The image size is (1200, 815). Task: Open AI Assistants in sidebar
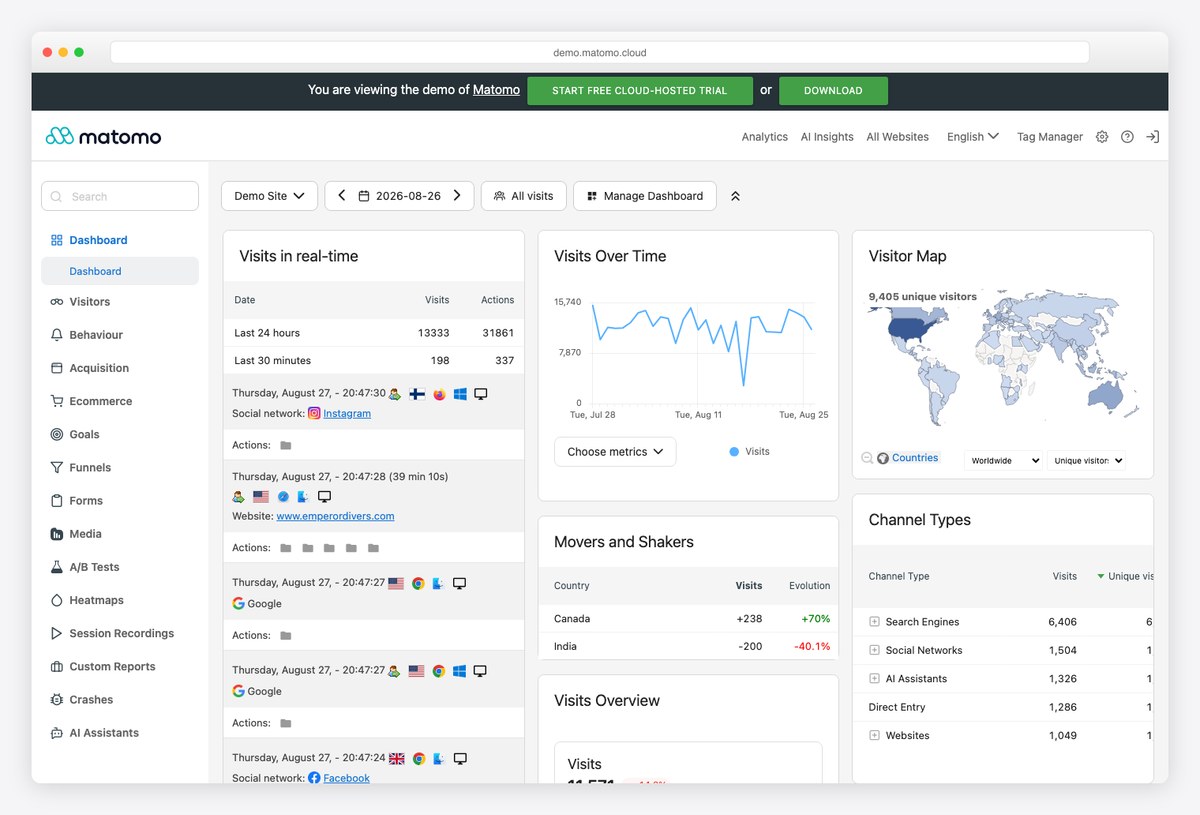120,733
